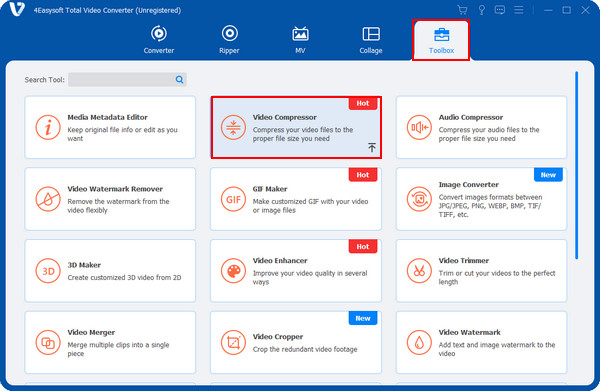The image size is (600, 391).
Task: Click 'Compress your audio files' description
Action: pos(489,134)
